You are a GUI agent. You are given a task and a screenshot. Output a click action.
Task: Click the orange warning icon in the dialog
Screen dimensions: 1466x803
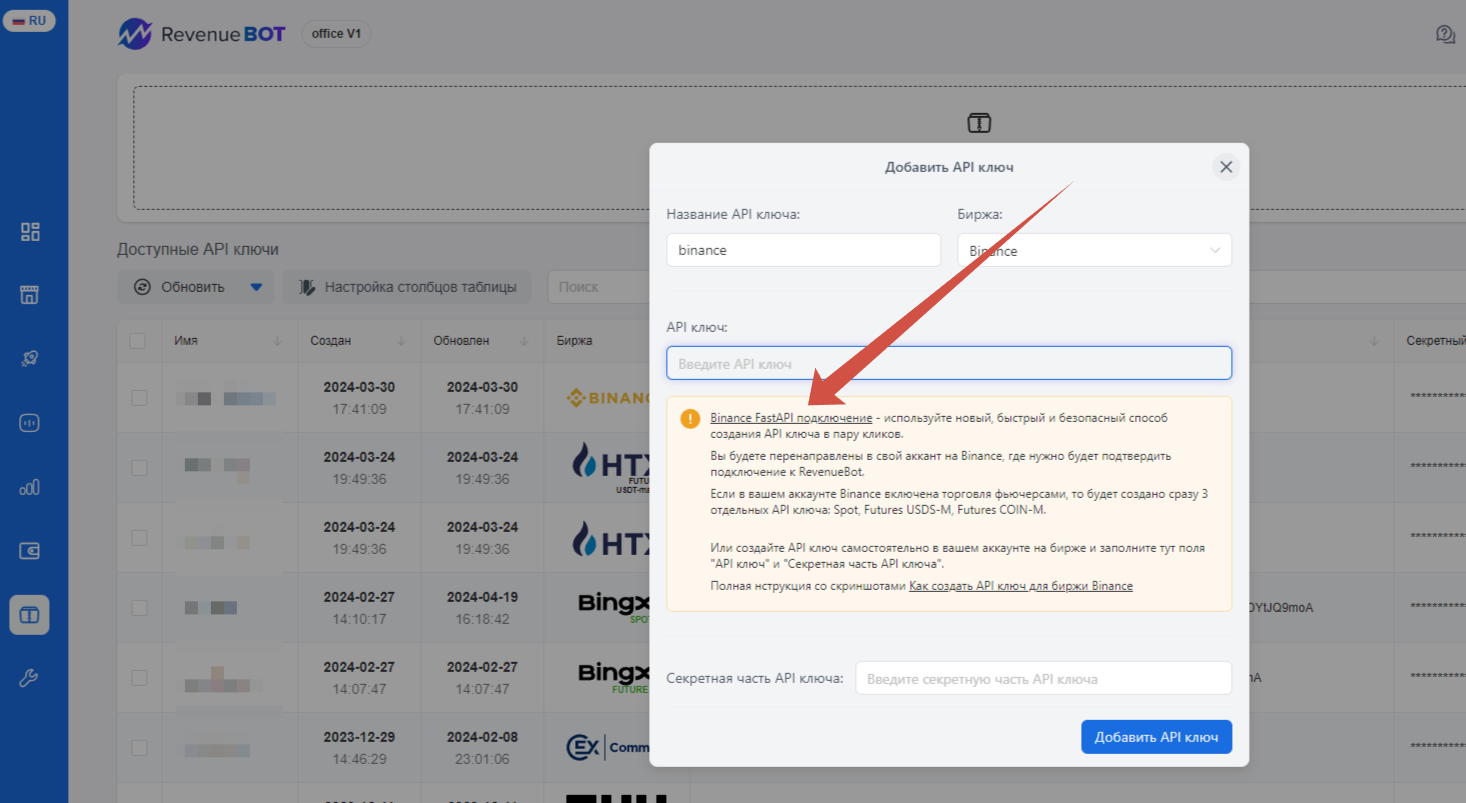690,418
